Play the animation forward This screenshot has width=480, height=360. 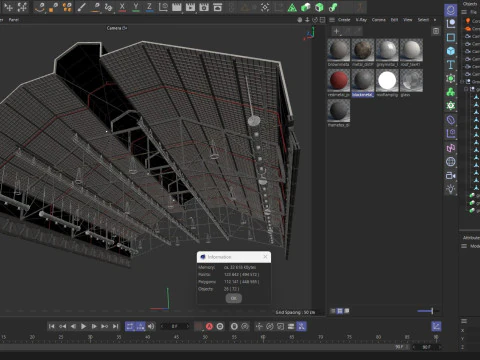pyautogui.click(x=83, y=326)
